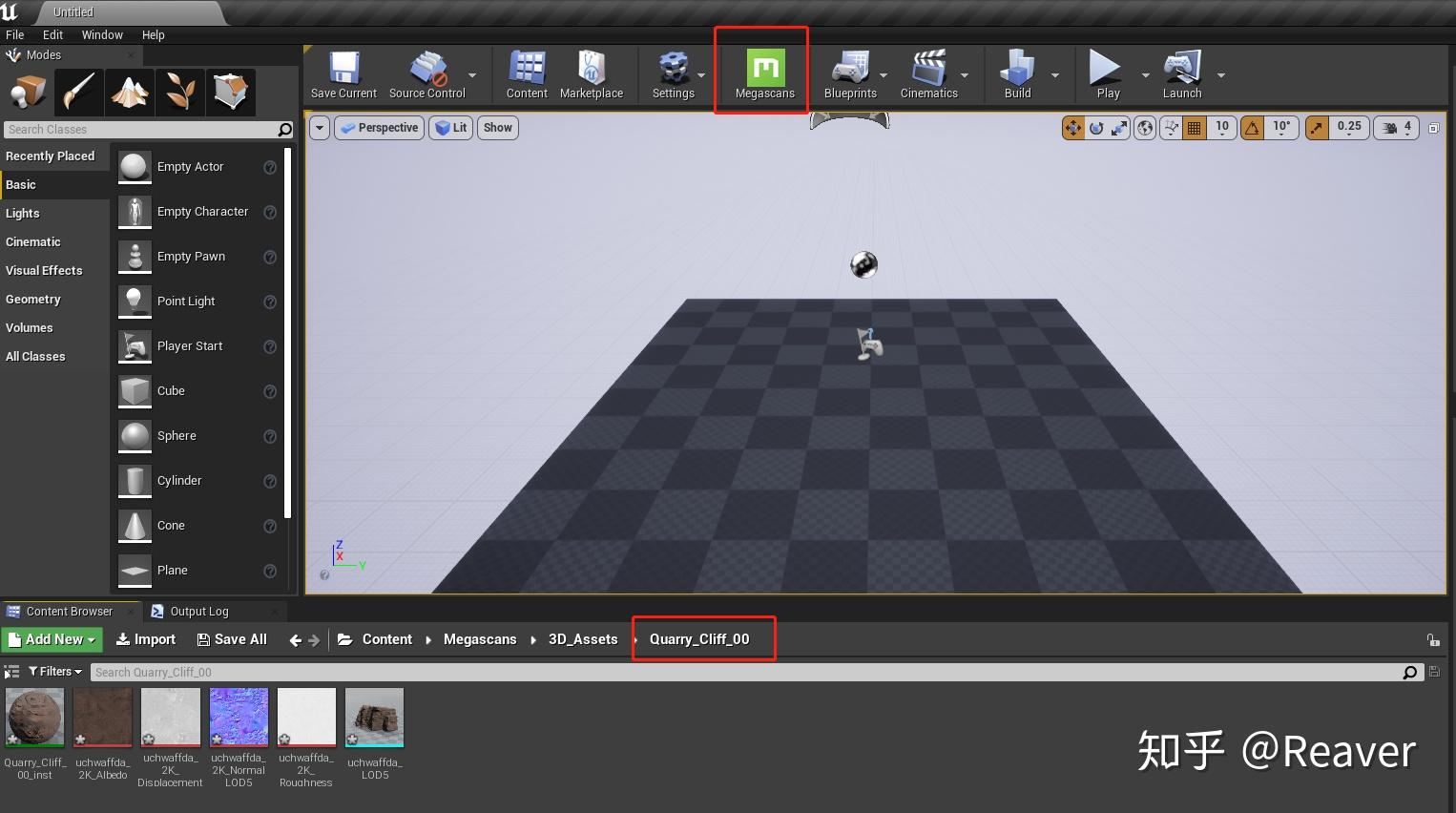Open the Add New dropdown in Content Browser
The height and width of the screenshot is (813, 1456).
[x=52, y=639]
